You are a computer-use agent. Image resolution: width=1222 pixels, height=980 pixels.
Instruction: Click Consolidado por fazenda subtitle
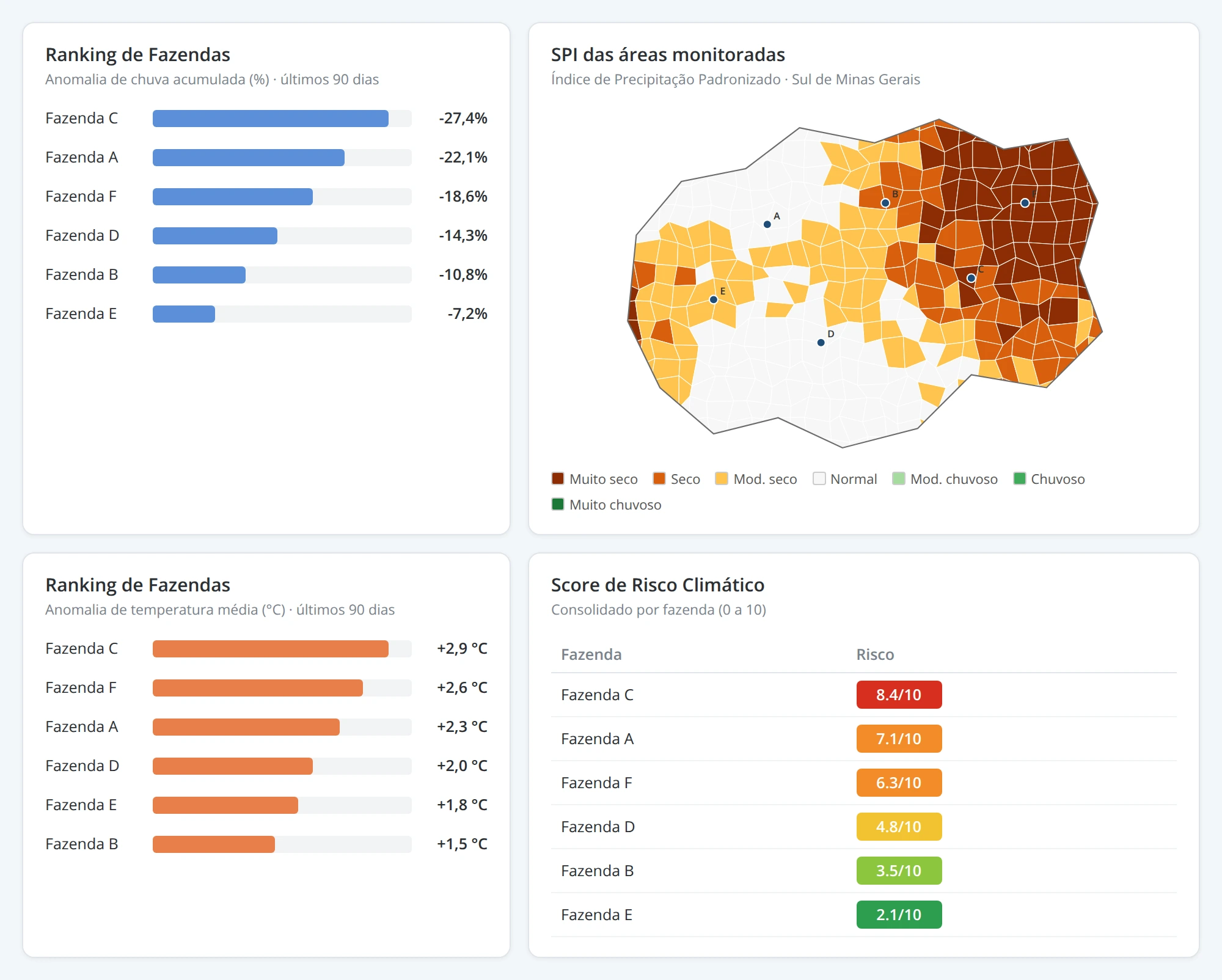(x=659, y=610)
